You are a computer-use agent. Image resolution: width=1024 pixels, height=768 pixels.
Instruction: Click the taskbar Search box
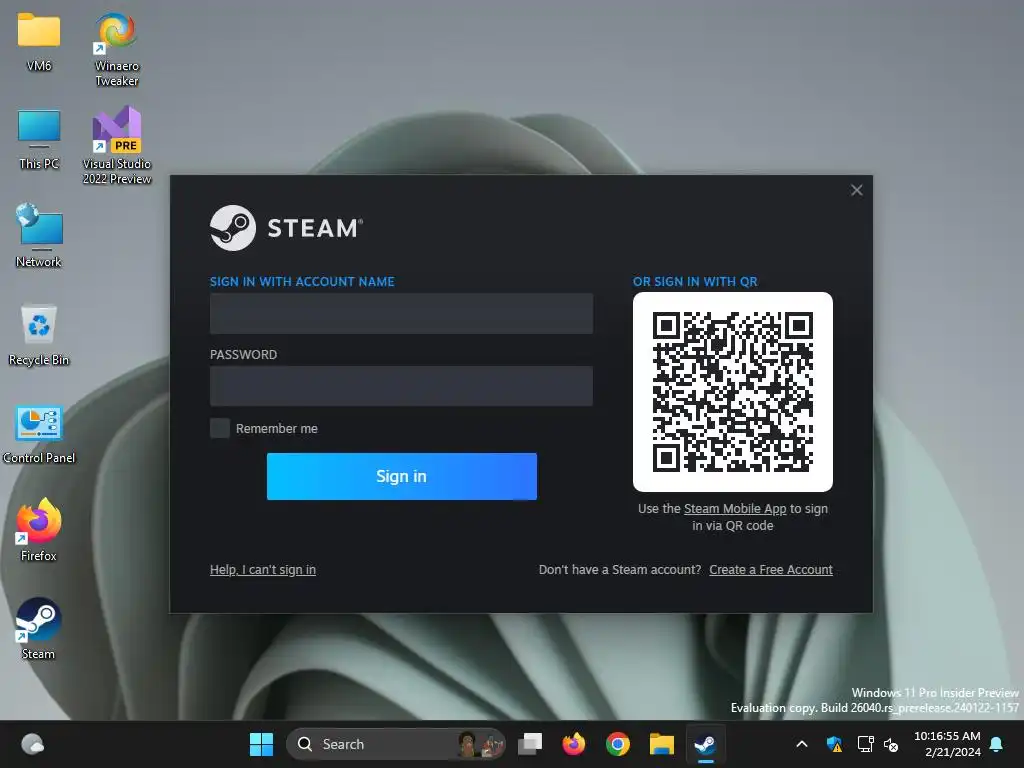(x=396, y=744)
